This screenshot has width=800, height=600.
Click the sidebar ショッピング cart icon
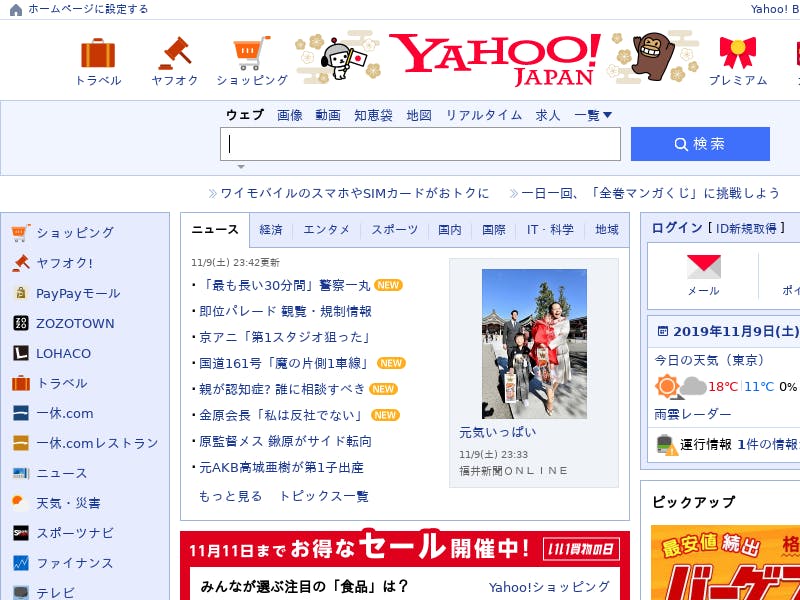pyautogui.click(x=20, y=233)
